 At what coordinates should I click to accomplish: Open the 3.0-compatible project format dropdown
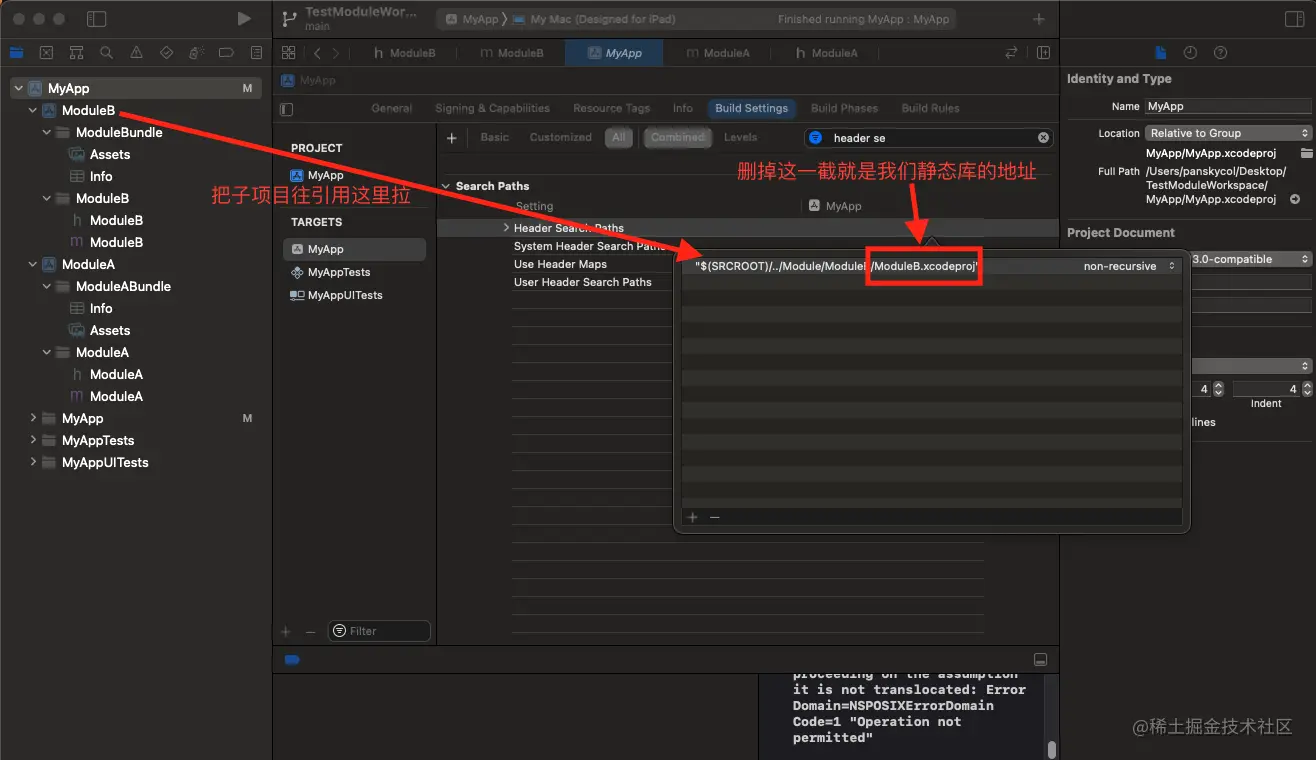(1250, 259)
